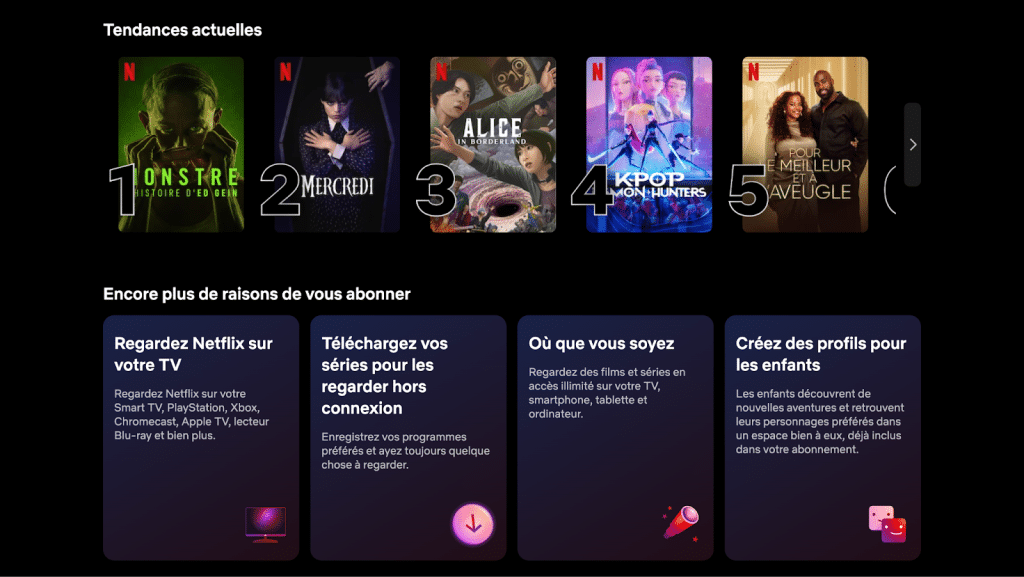Open Monstre: L'histoire d'Ed Gein poster
Image resolution: width=1024 pixels, height=577 pixels.
click(181, 144)
